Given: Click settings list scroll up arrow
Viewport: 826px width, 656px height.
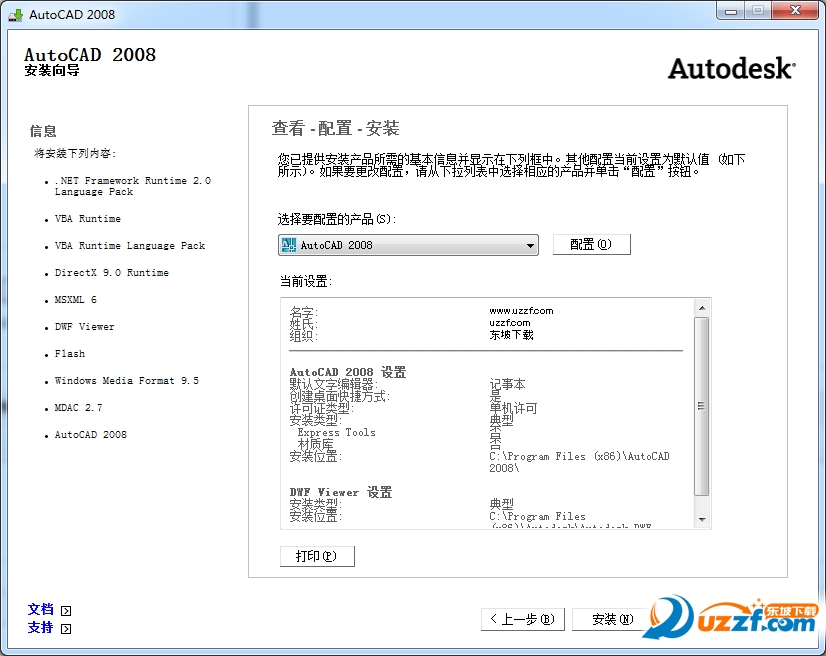Looking at the screenshot, I should (x=702, y=308).
